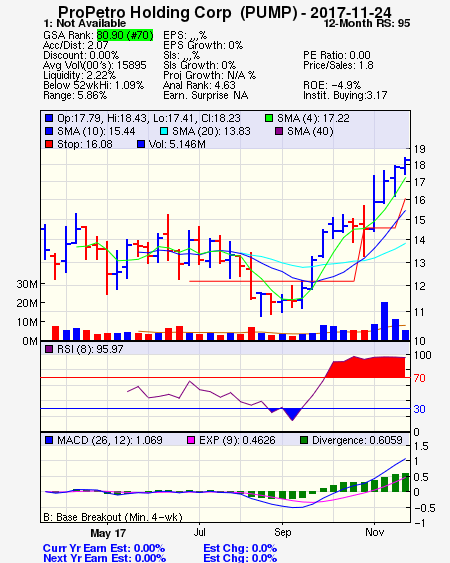Click the green SMA (4) legend swatch
Image resolution: width=450 pixels, height=563 pixels.
(269, 118)
